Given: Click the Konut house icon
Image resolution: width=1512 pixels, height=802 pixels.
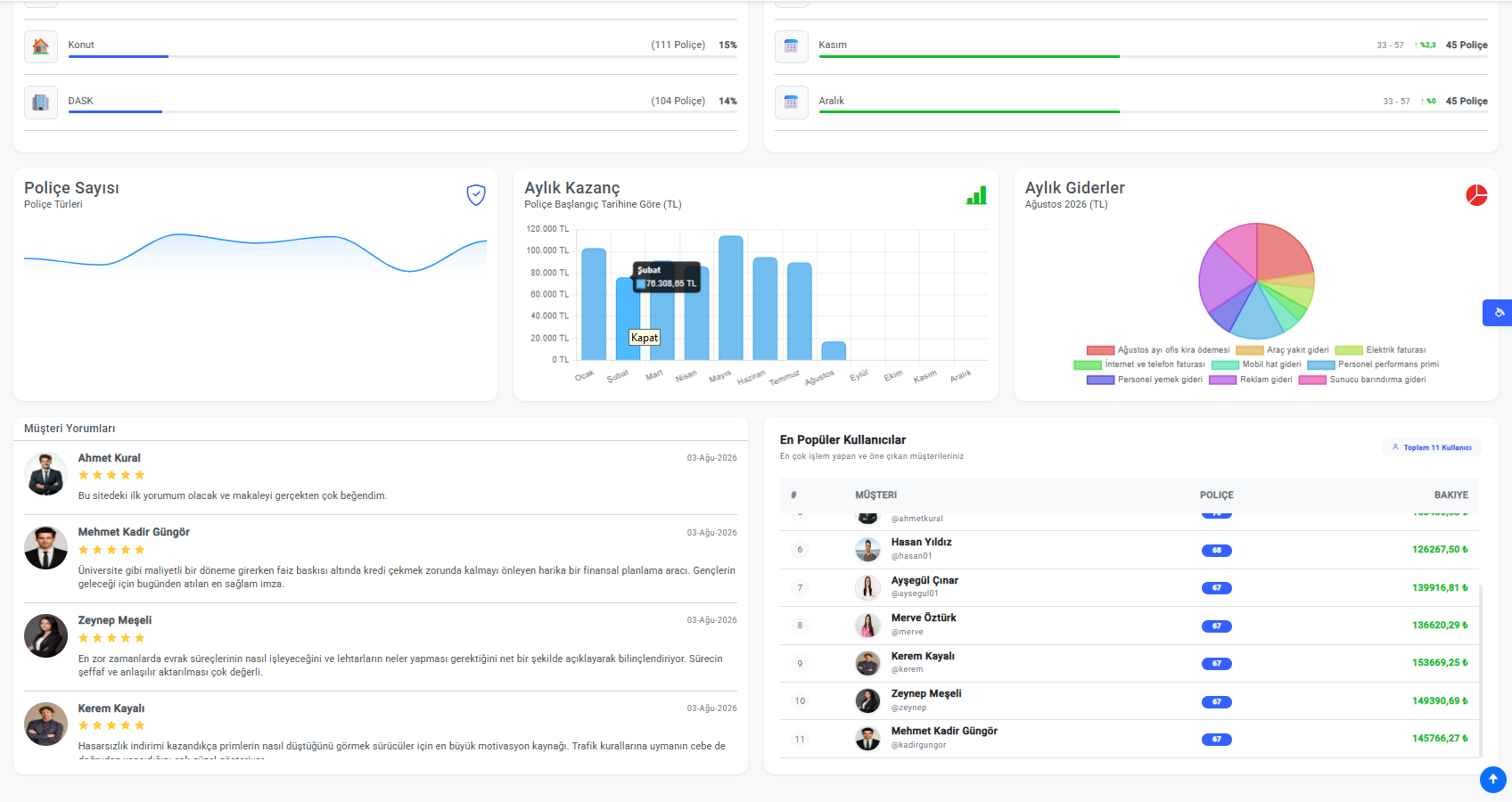Looking at the screenshot, I should [x=41, y=46].
